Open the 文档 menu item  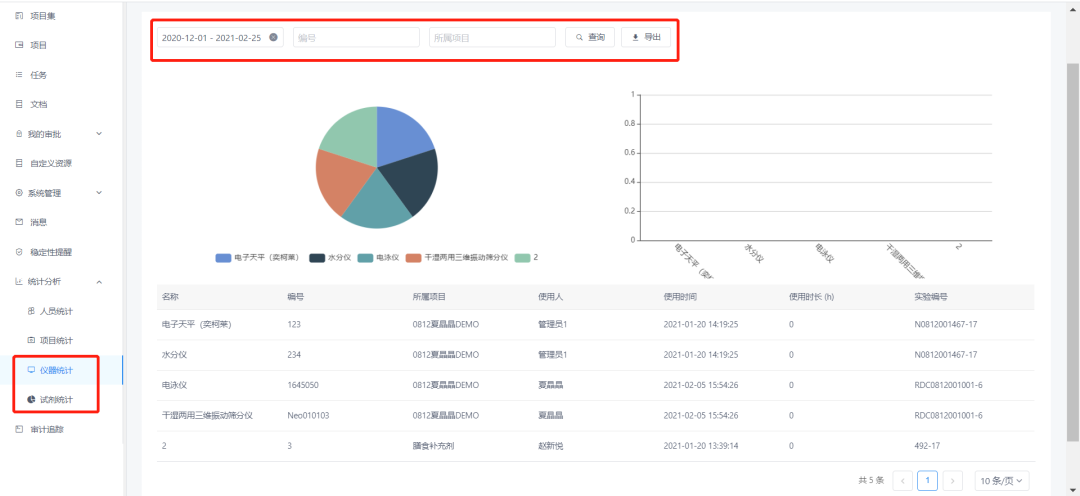(x=39, y=104)
